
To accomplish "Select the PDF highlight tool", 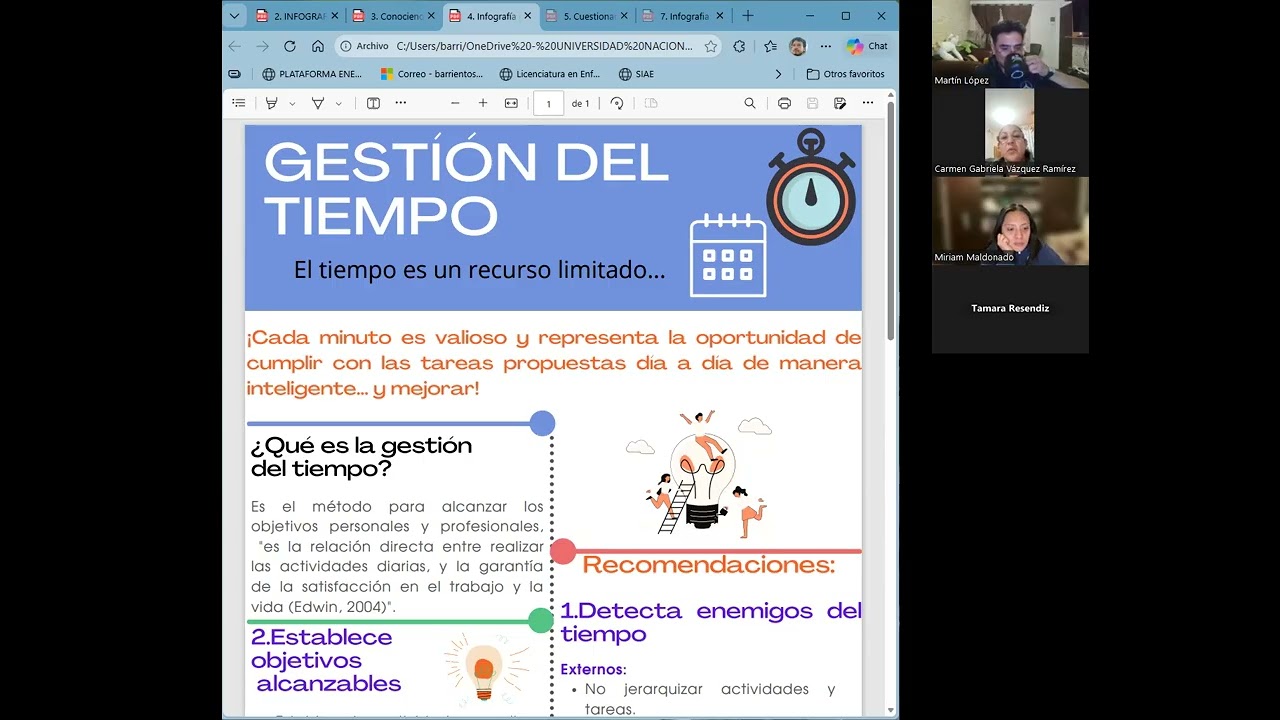I will point(271,103).
